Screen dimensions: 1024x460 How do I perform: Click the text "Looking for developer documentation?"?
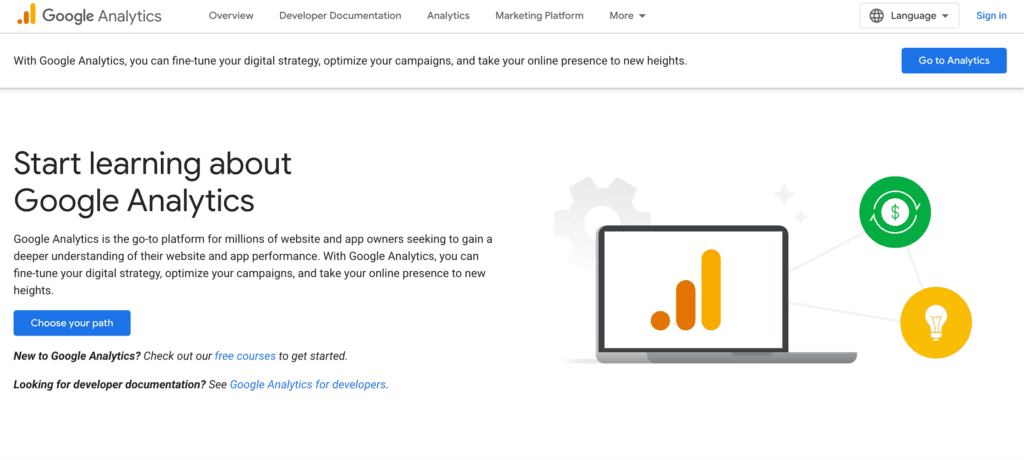click(110, 385)
